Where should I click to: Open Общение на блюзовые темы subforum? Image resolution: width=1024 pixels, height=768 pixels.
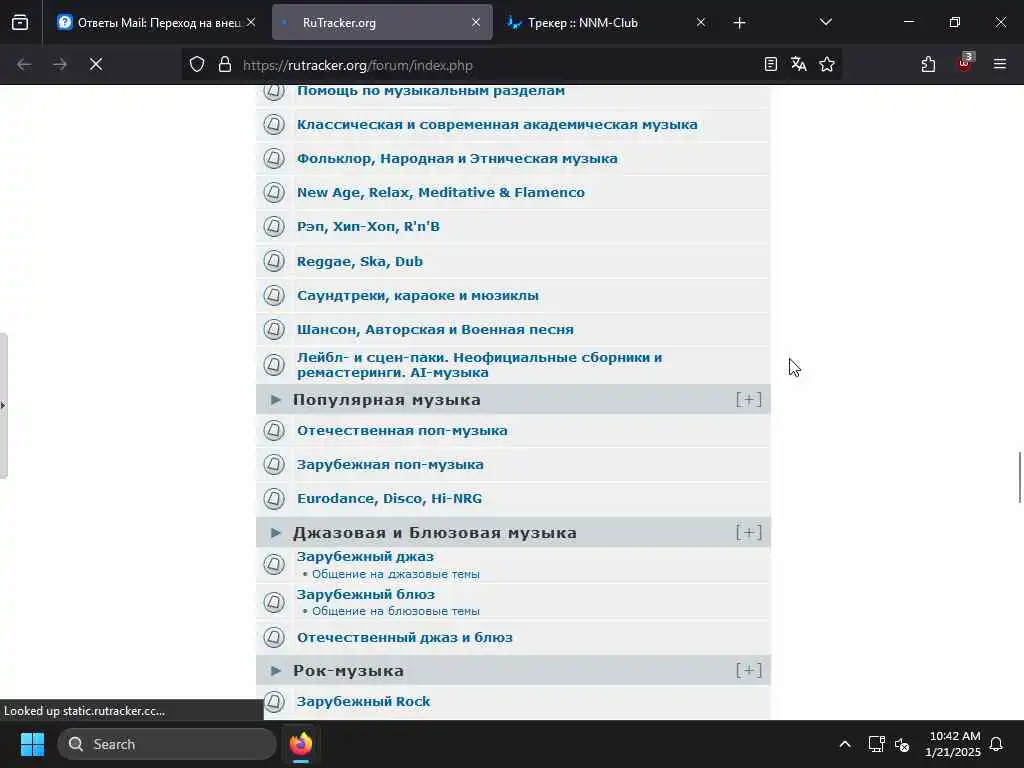[x=396, y=611]
